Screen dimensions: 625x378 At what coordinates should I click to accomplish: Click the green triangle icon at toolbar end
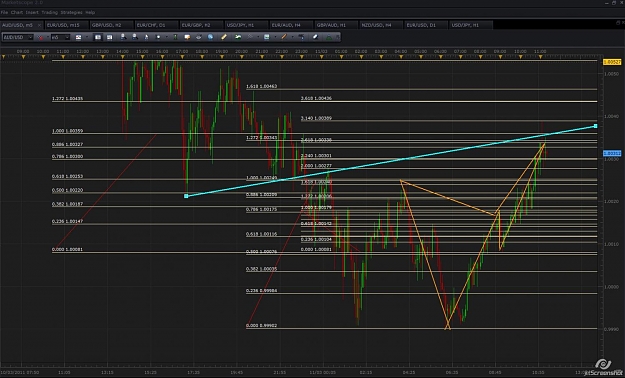tap(328, 37)
